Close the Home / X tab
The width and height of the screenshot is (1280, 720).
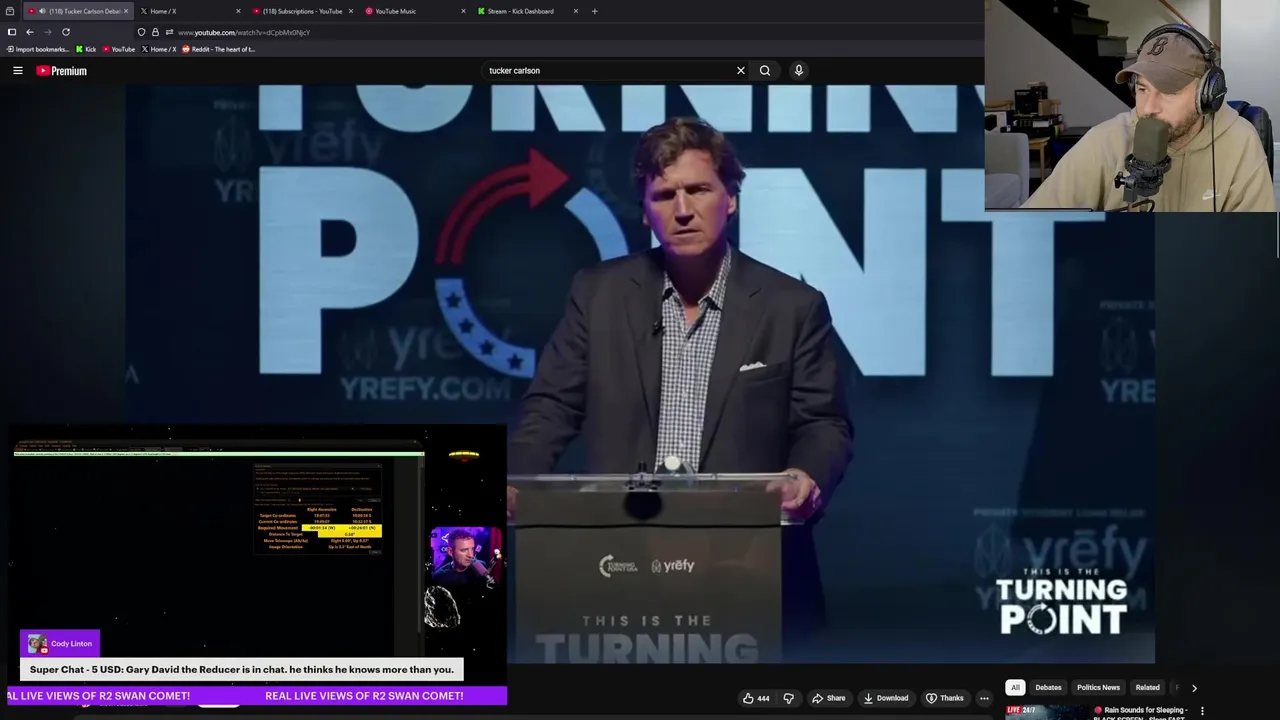point(238,11)
